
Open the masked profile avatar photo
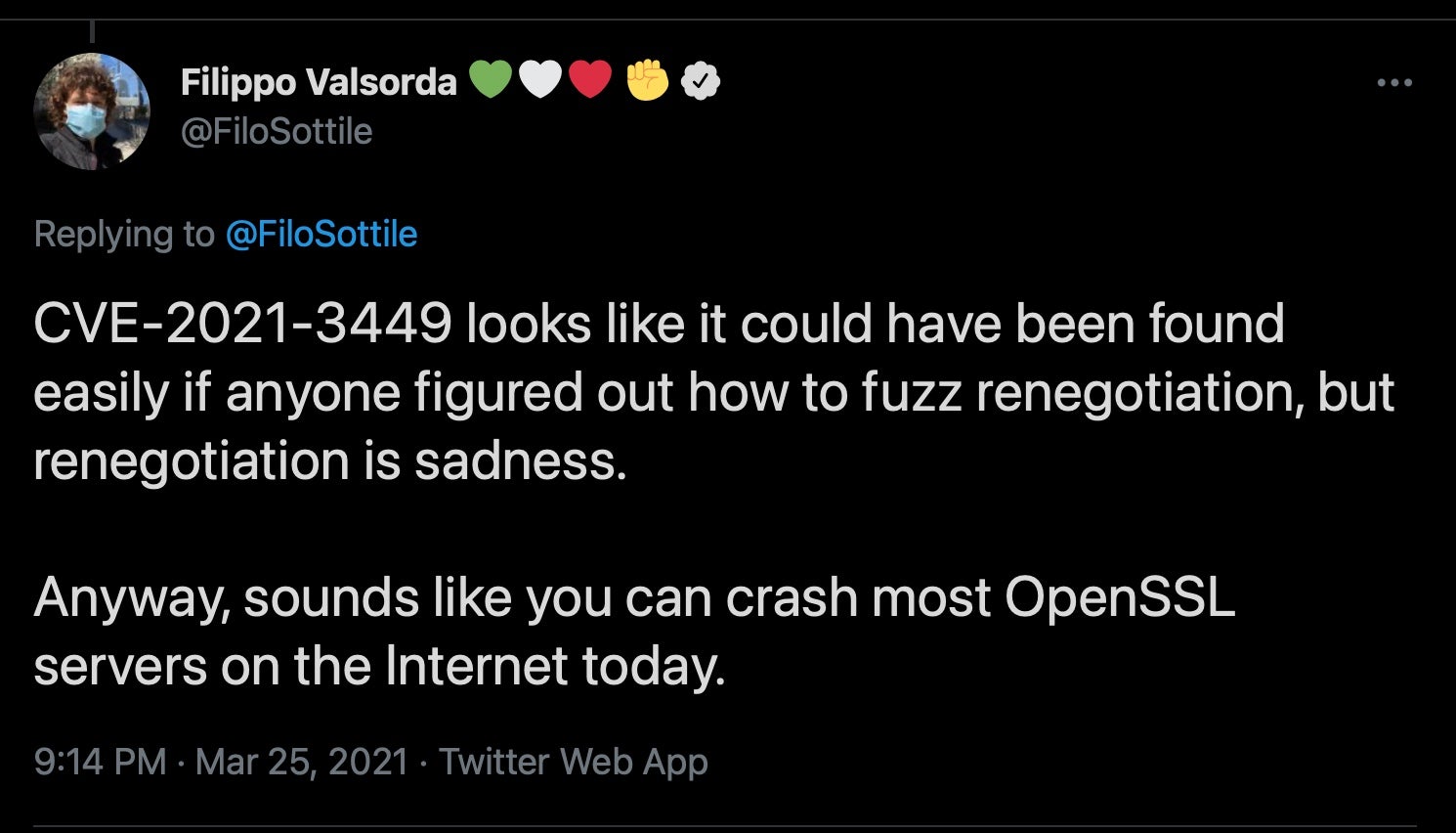(x=92, y=110)
